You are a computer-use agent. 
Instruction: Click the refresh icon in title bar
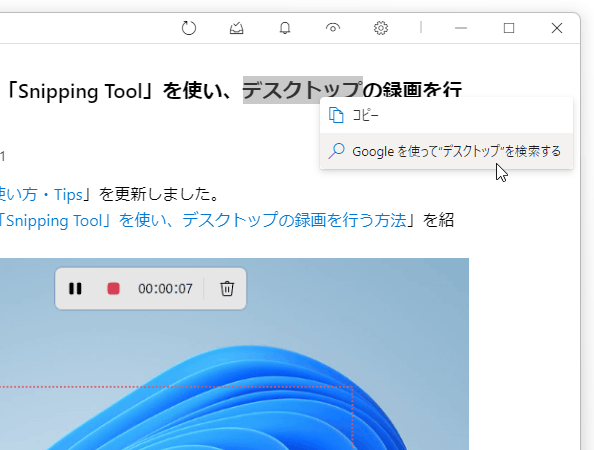point(189,28)
